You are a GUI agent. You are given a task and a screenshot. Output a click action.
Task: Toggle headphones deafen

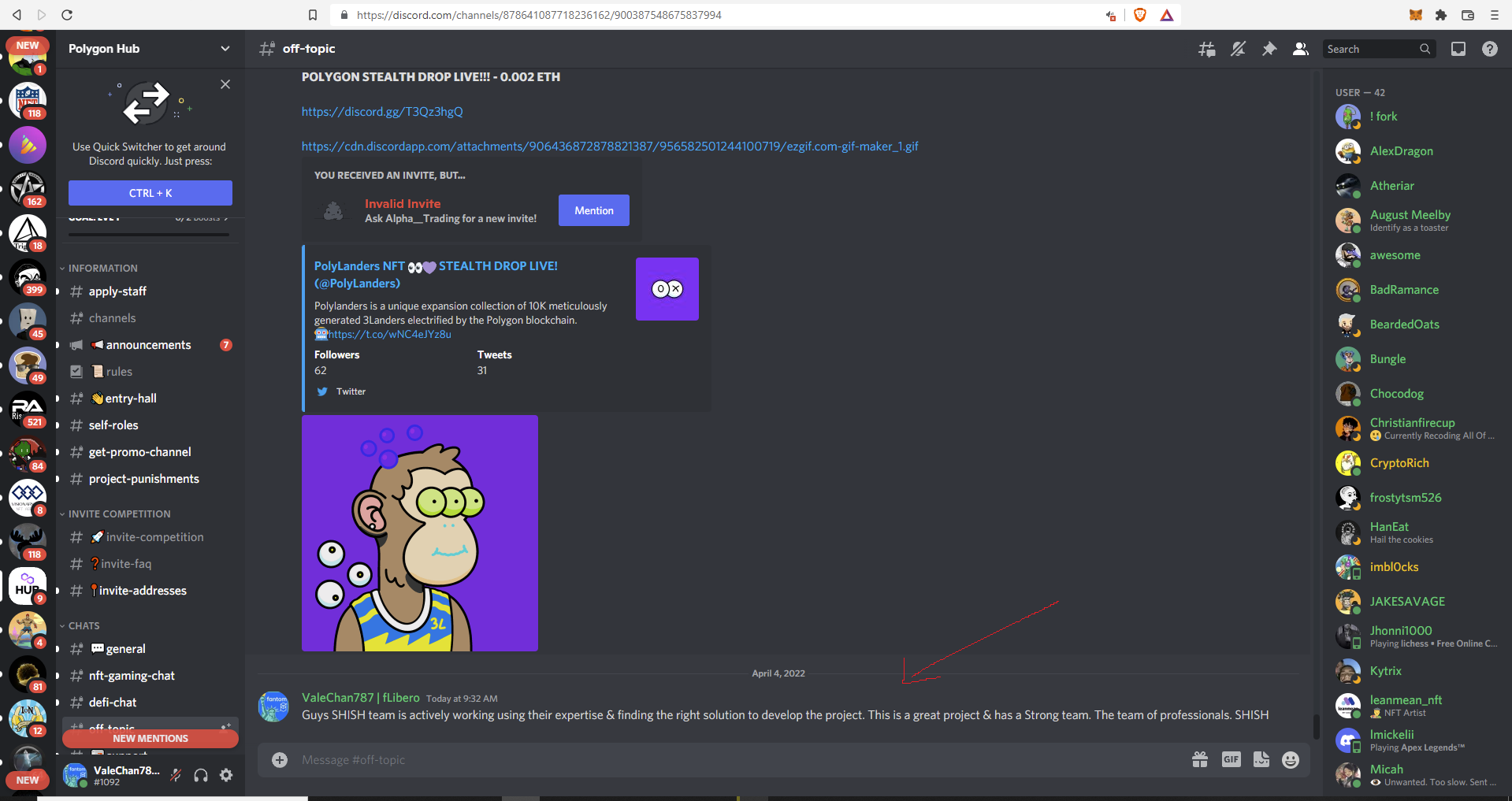(201, 775)
